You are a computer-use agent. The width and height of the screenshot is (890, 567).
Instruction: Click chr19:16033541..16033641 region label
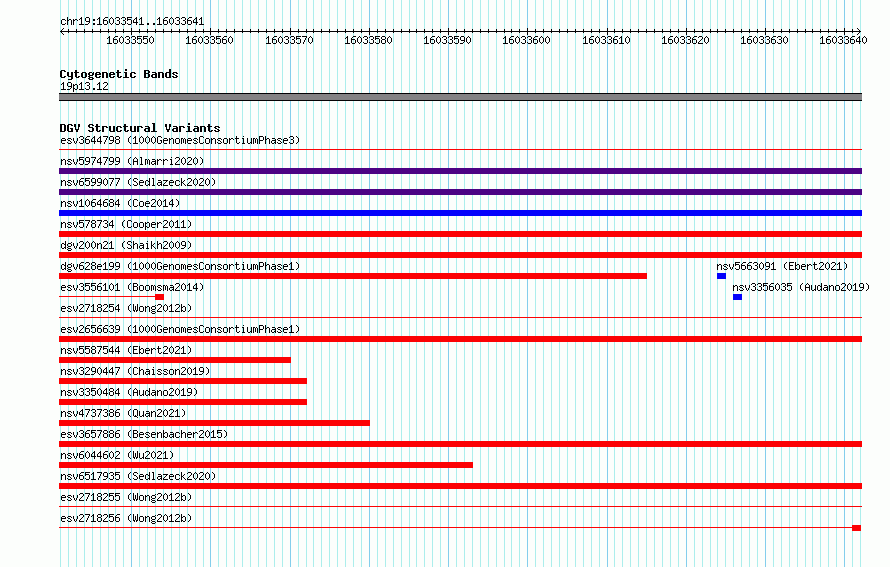(132, 21)
